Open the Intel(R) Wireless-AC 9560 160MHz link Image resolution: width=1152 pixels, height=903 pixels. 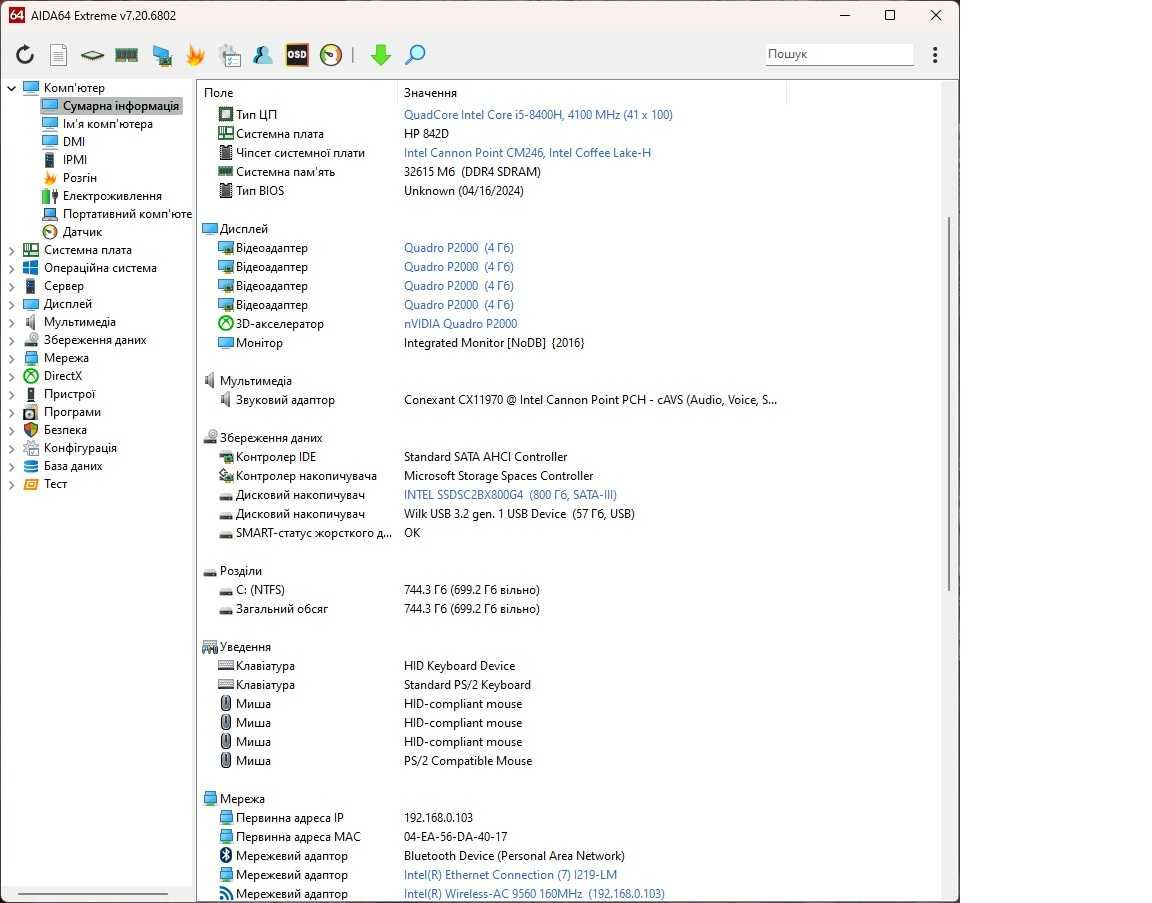click(x=534, y=894)
